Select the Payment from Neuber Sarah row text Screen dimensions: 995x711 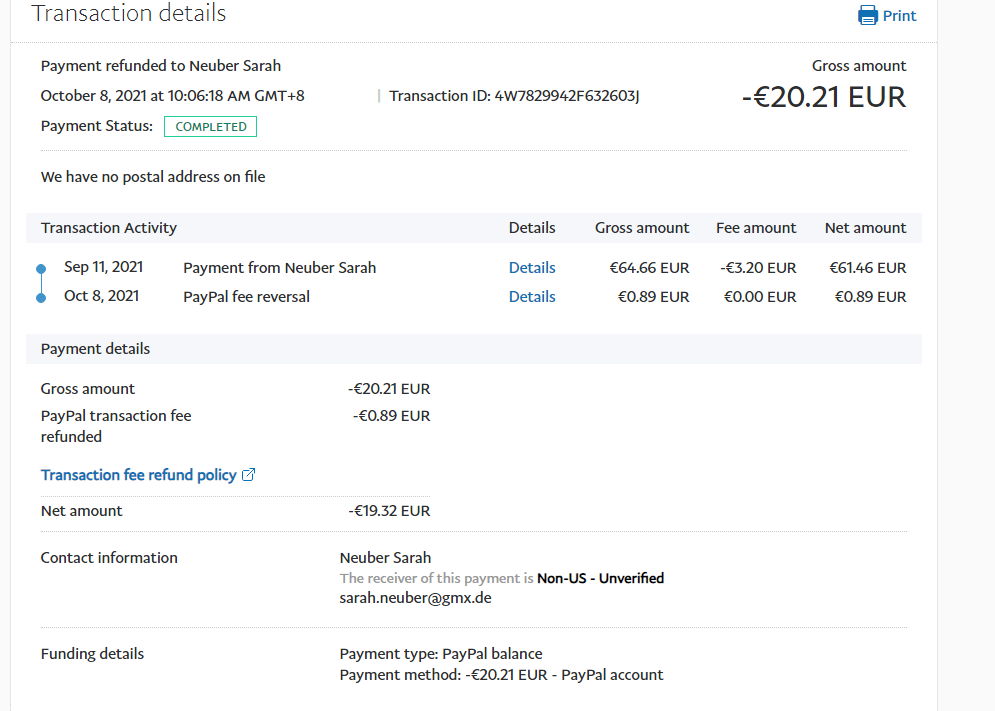[x=279, y=268]
